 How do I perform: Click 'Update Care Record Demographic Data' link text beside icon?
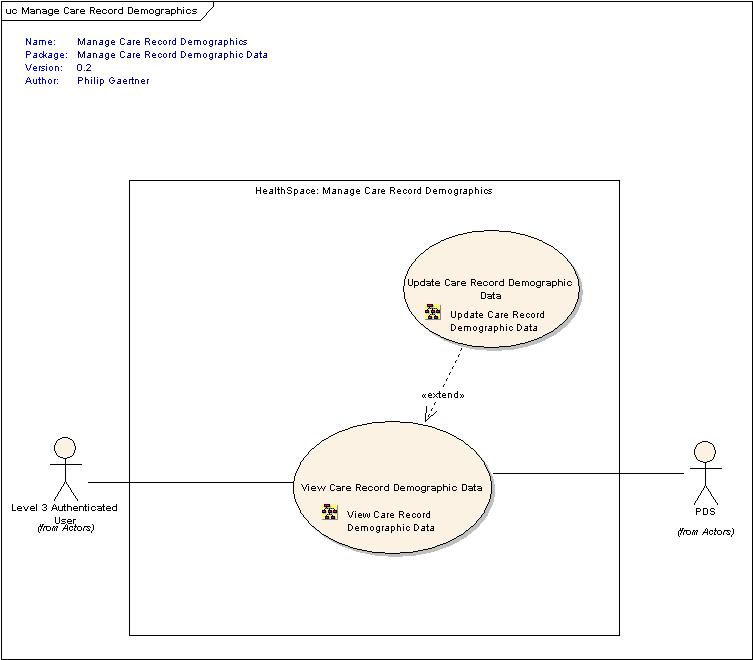[497, 321]
